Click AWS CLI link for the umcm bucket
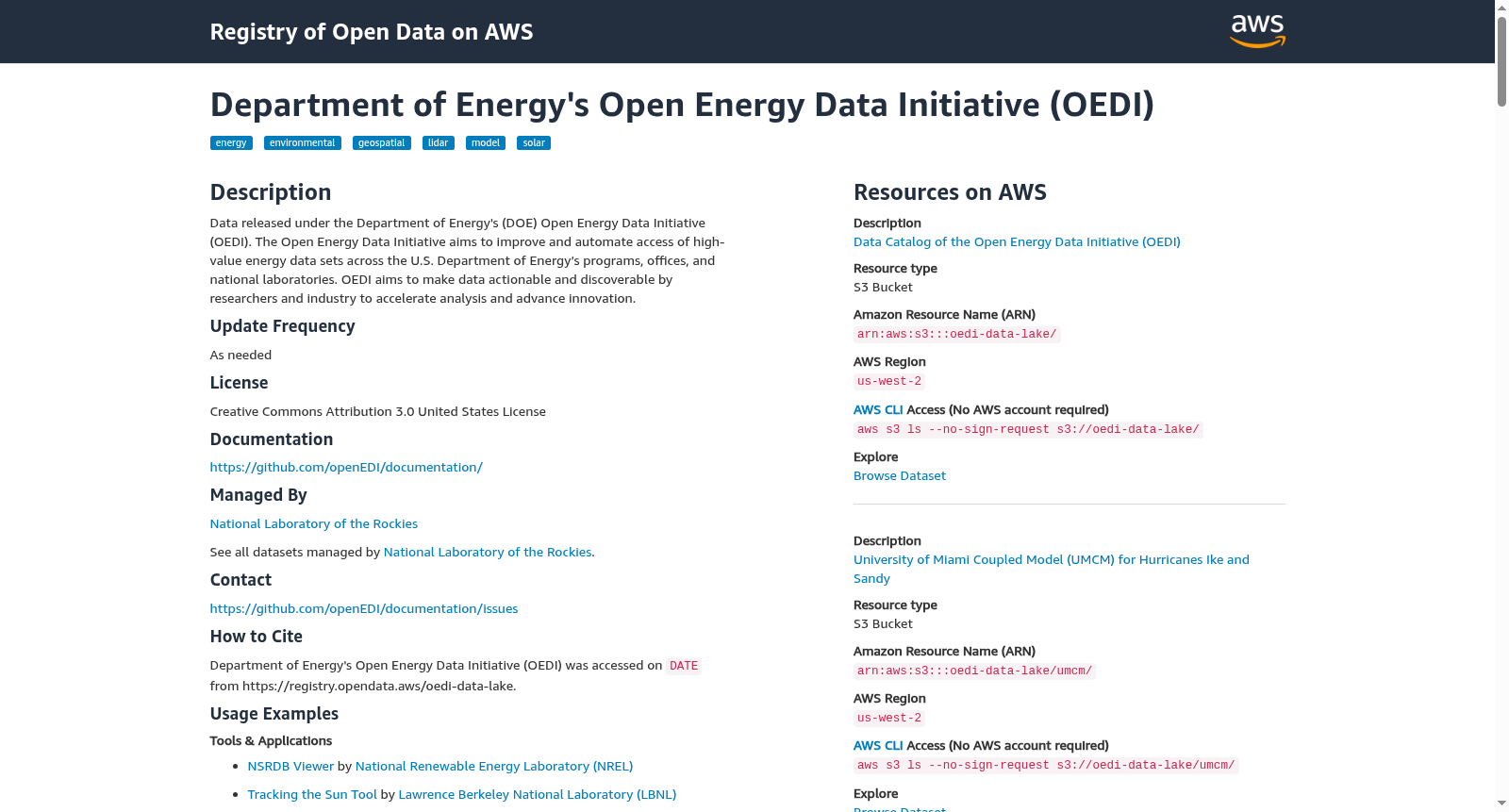The image size is (1509, 812). tap(878, 745)
